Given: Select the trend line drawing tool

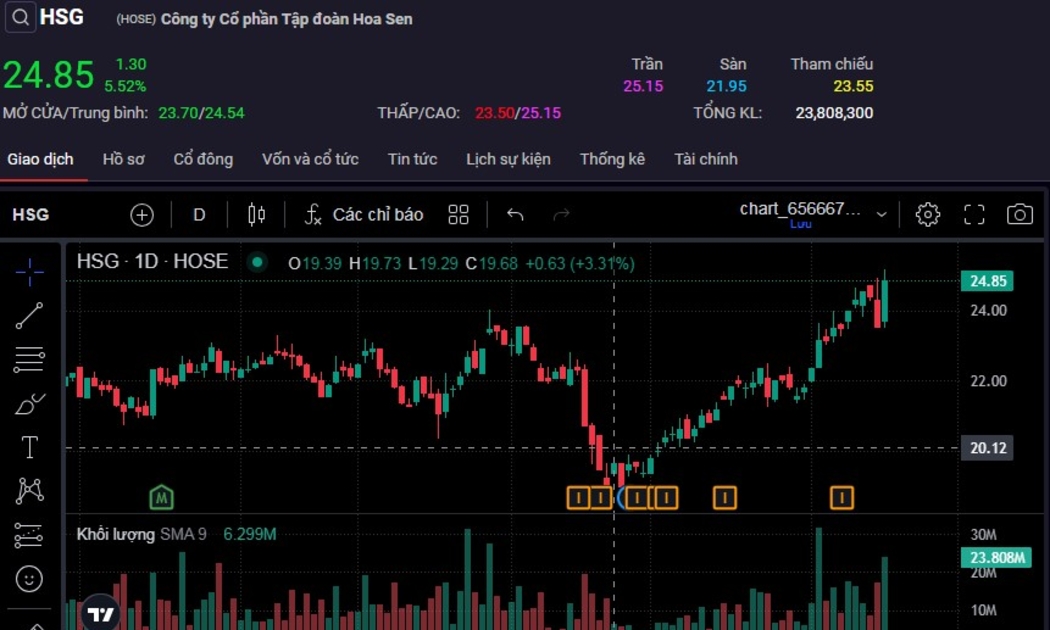Looking at the screenshot, I should pyautogui.click(x=29, y=316).
